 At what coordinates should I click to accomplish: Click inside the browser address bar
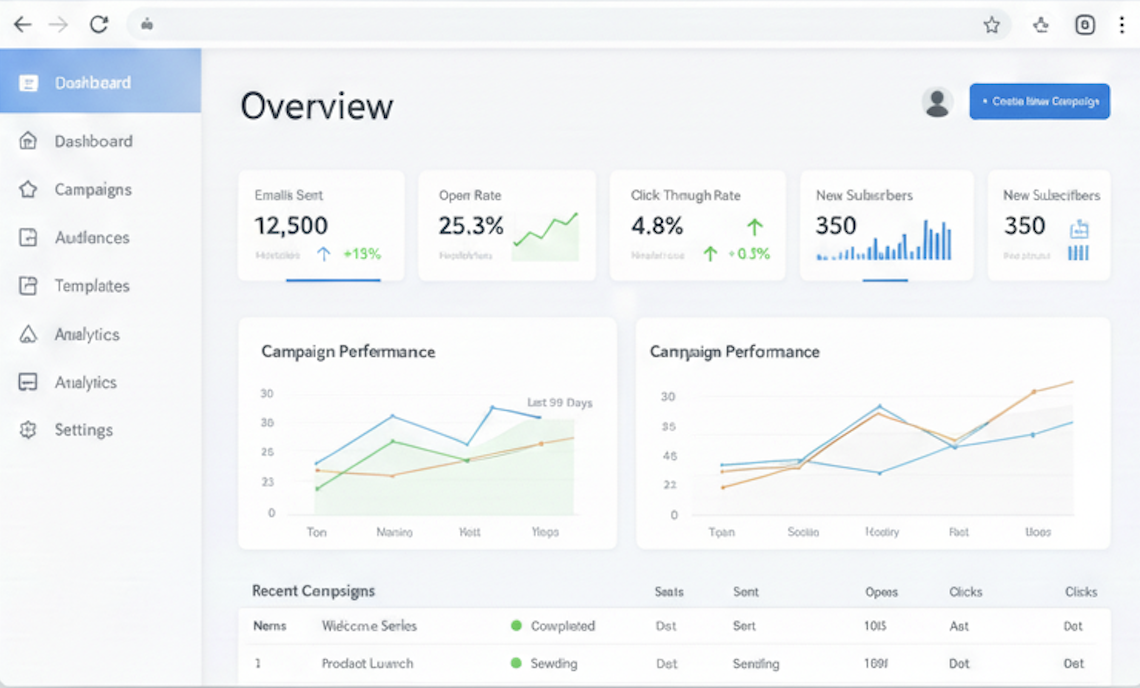(x=400, y=24)
